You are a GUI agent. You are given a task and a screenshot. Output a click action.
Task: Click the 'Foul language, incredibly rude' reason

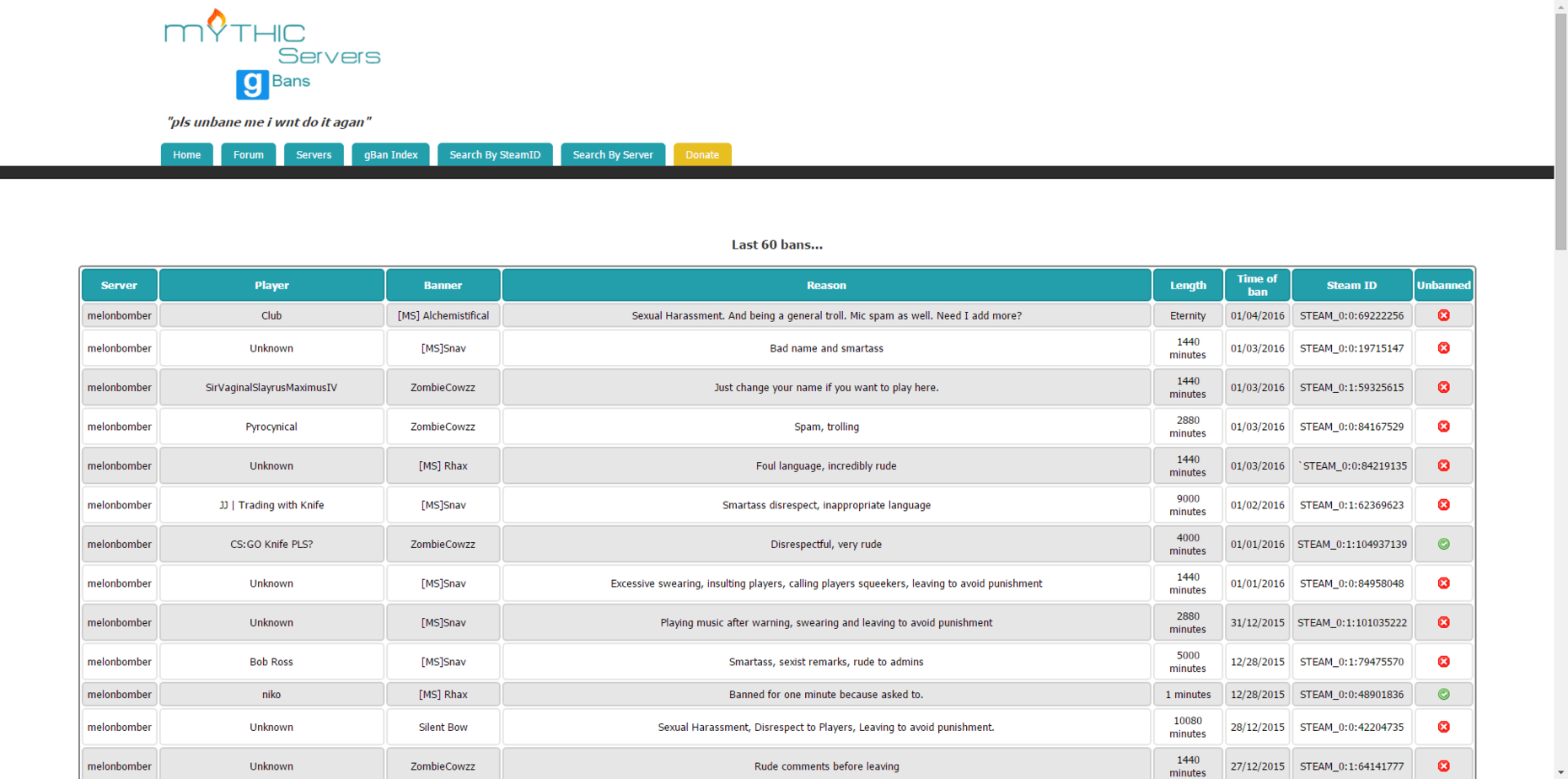826,466
